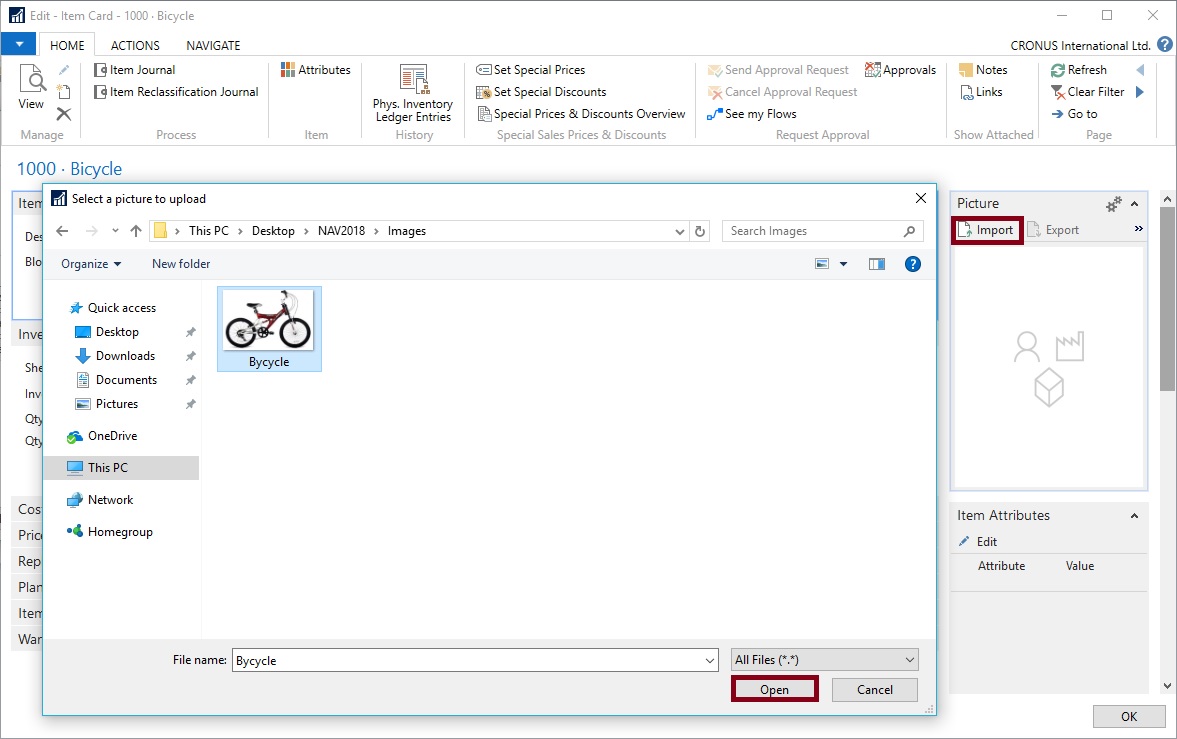
Task: Click the dialog's blue help icon
Action: coord(912,264)
